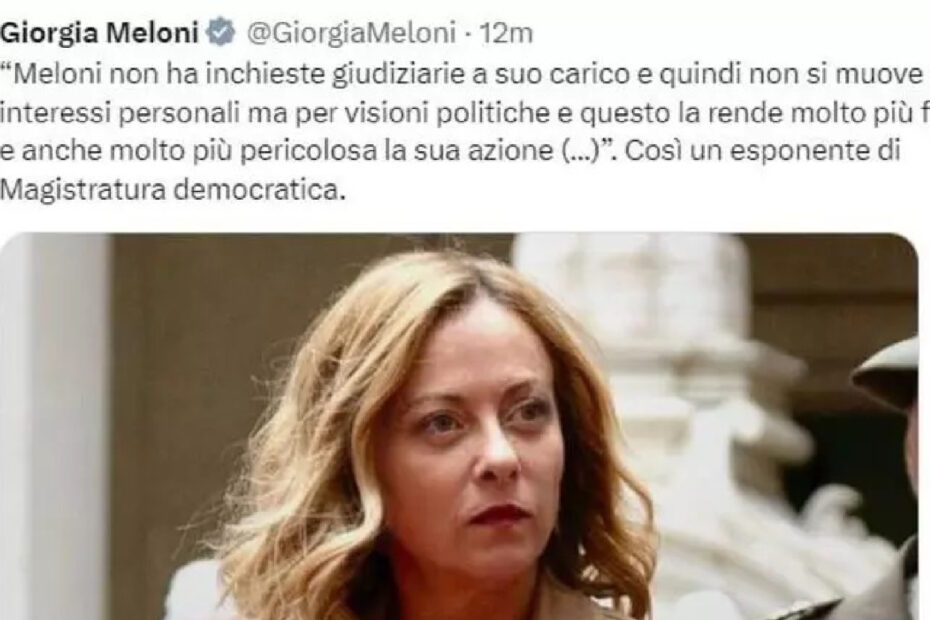Click the ellipsis "(...)" in the quote
Screen dimensions: 930x620
point(580,152)
